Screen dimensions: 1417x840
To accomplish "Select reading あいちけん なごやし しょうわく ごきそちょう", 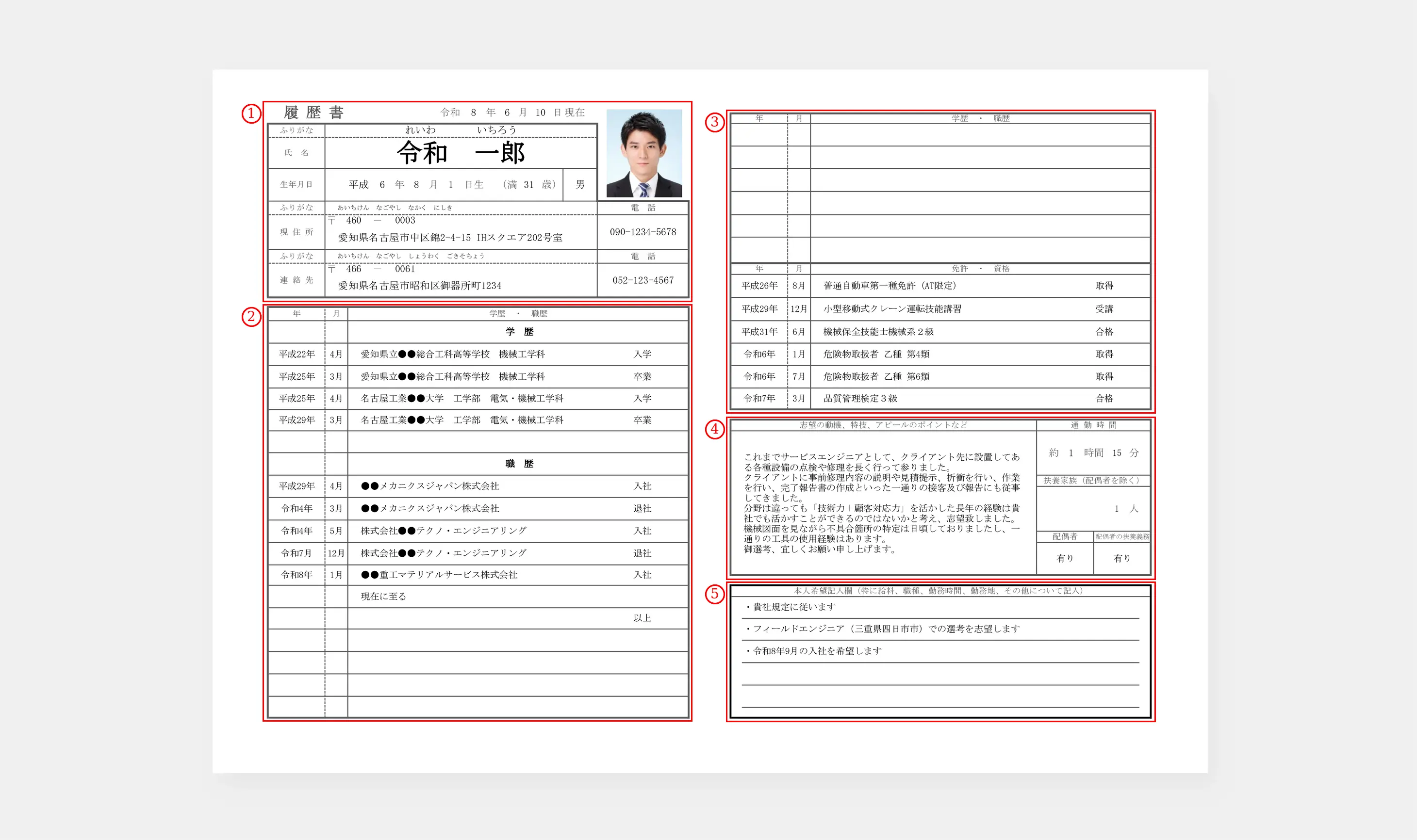I will click(x=411, y=256).
